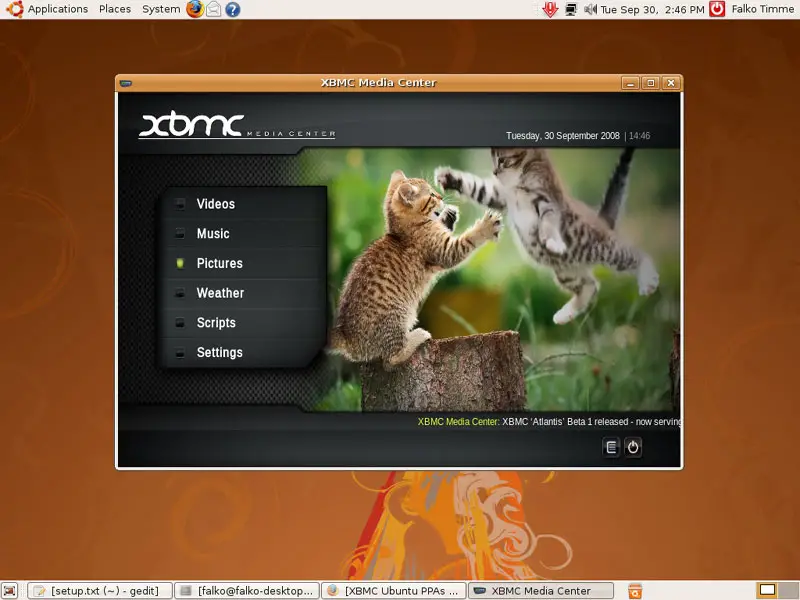Click the Tuesday, 30 September 2008 date text
This screenshot has width=800, height=600.
click(x=563, y=136)
